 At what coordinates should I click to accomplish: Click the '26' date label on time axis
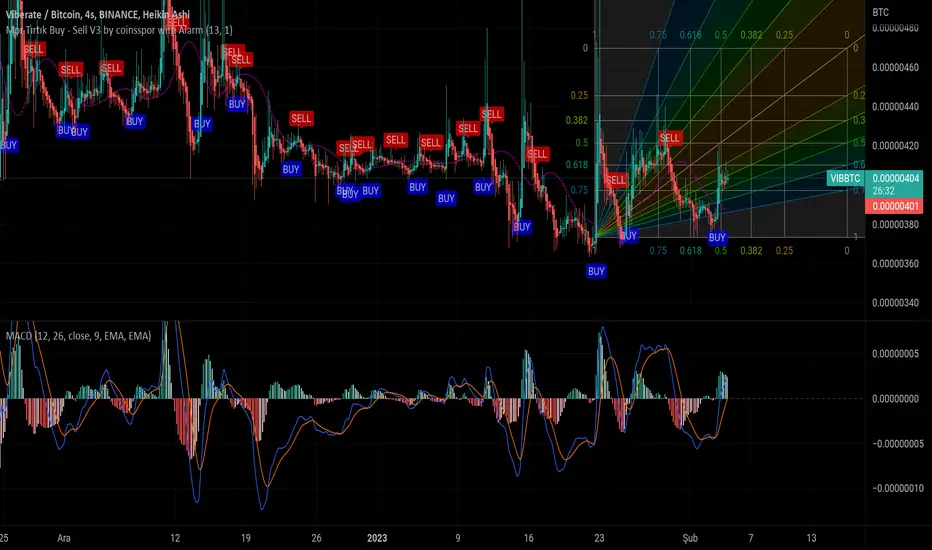[316, 538]
